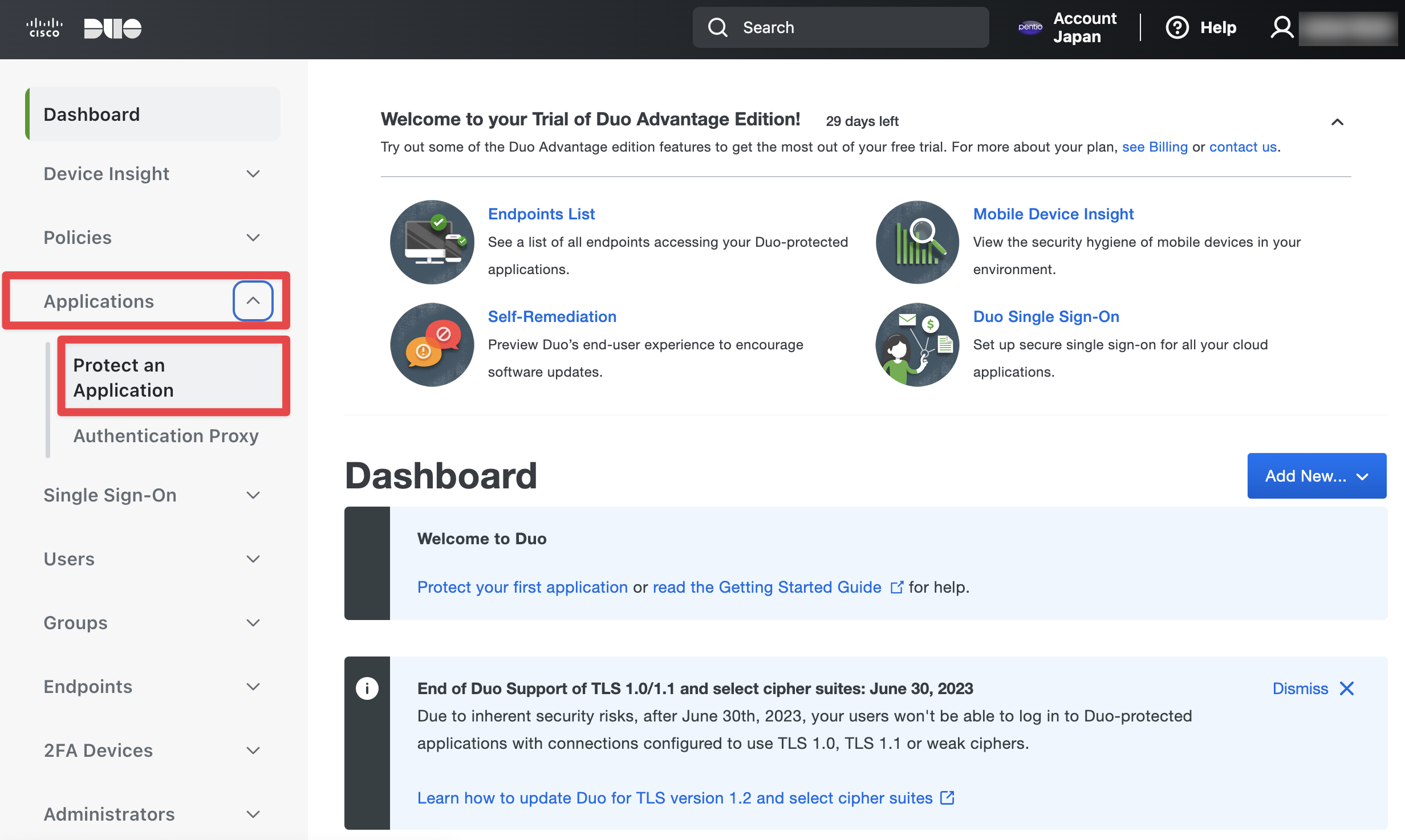1405x840 pixels.
Task: Open the Endpoints List link
Action: (x=541, y=214)
